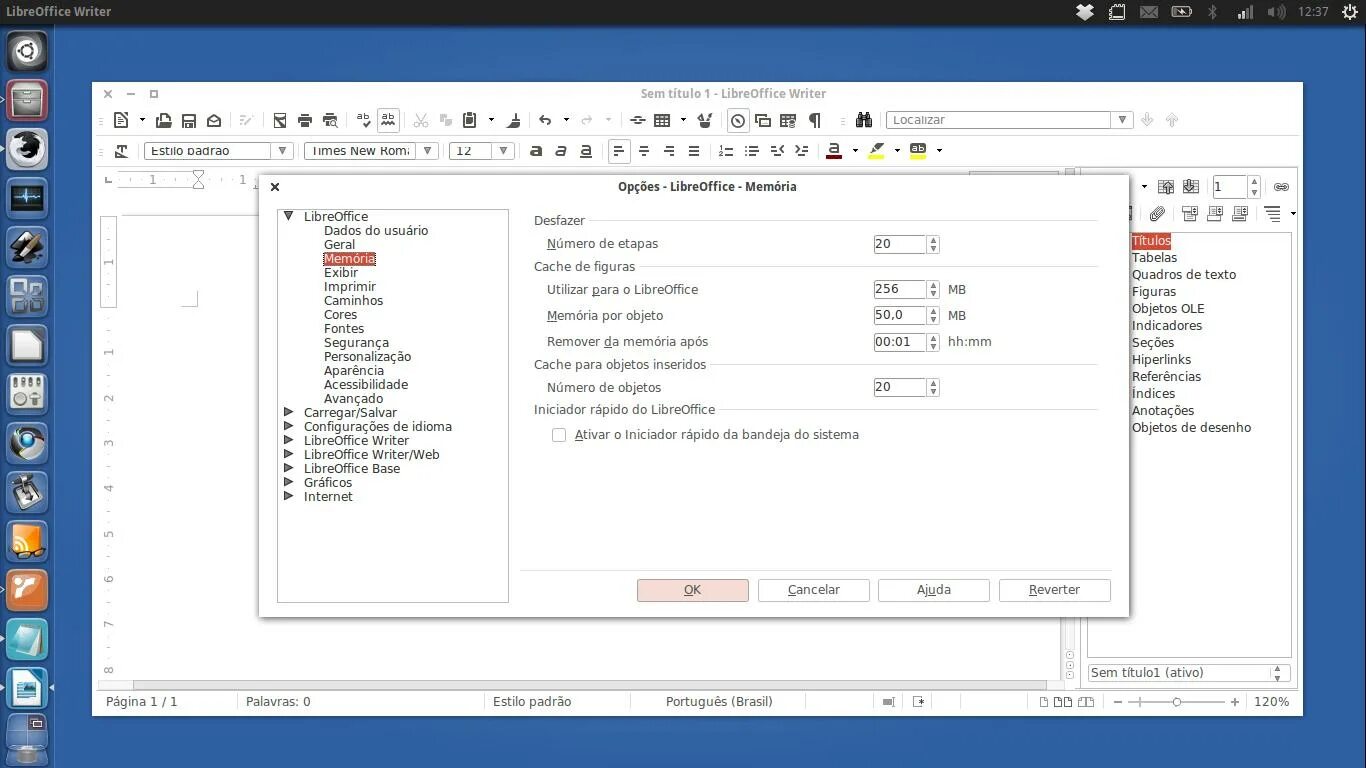Click the Save document icon
The width and height of the screenshot is (1366, 768).
pyautogui.click(x=189, y=120)
